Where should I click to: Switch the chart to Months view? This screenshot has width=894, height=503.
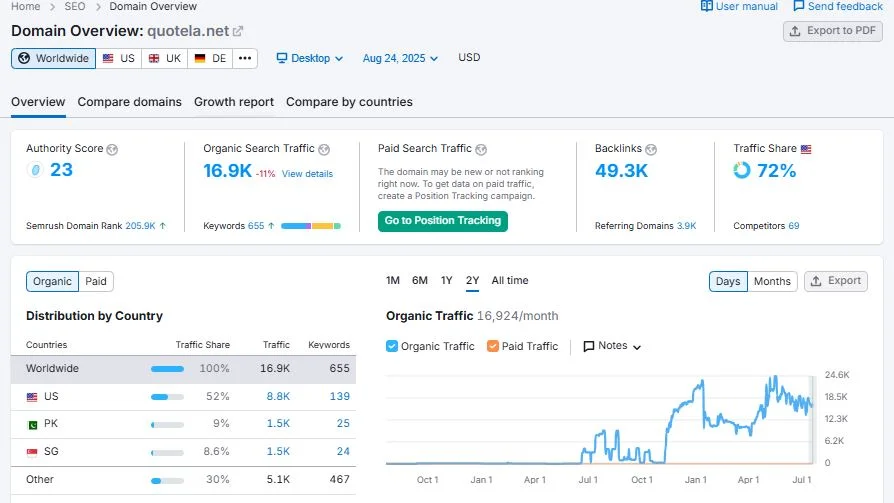point(771,281)
